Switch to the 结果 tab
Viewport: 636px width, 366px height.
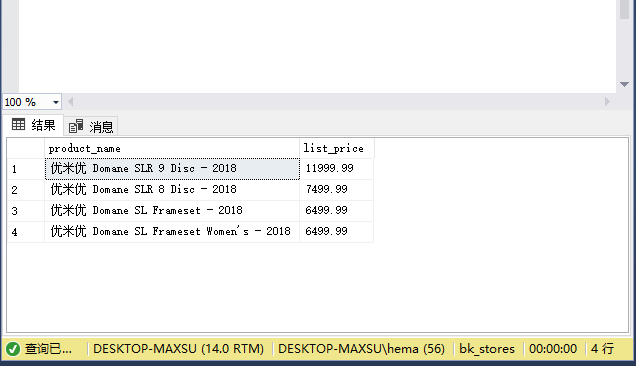click(33, 125)
